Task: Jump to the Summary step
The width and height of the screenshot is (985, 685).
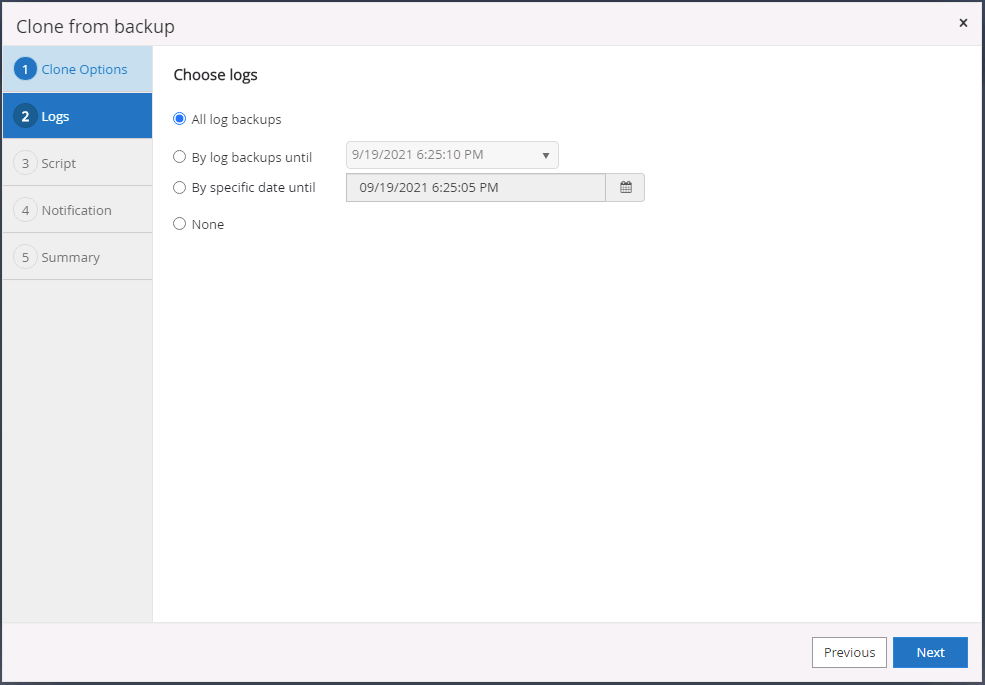Action: [70, 258]
